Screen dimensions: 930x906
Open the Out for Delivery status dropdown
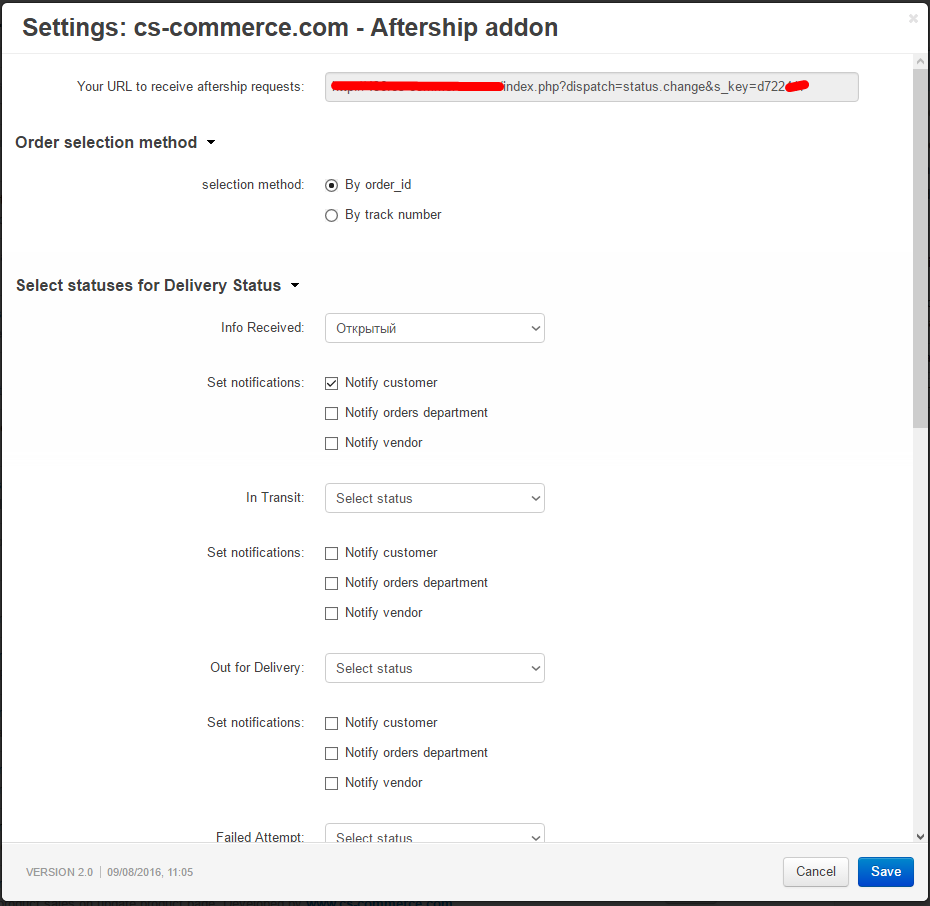coord(435,668)
